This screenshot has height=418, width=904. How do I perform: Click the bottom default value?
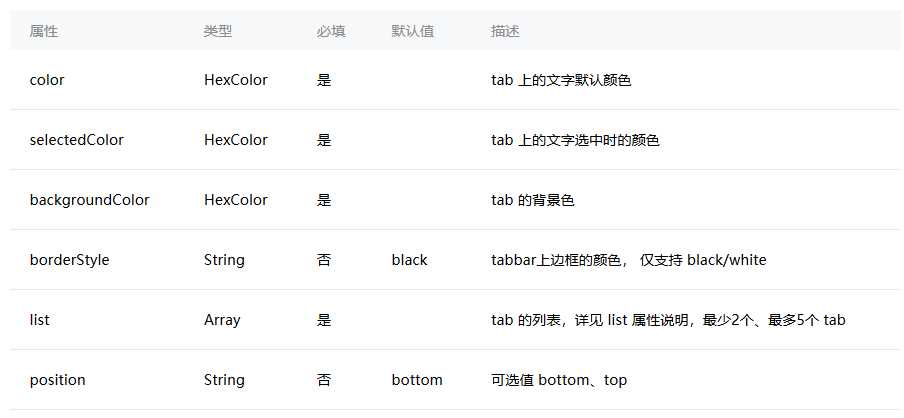417,380
